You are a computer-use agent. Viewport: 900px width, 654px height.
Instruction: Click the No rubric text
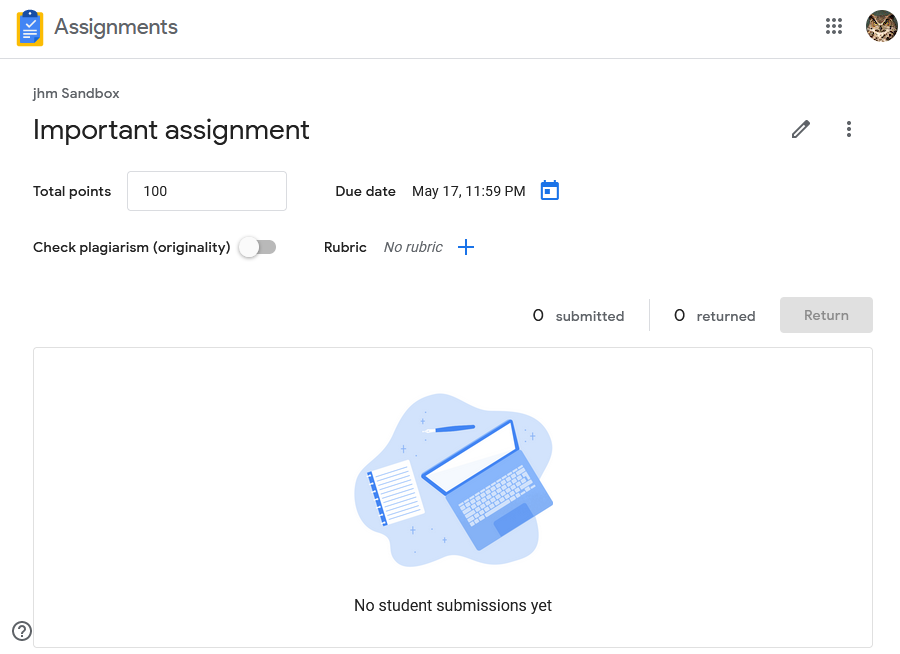[x=413, y=247]
